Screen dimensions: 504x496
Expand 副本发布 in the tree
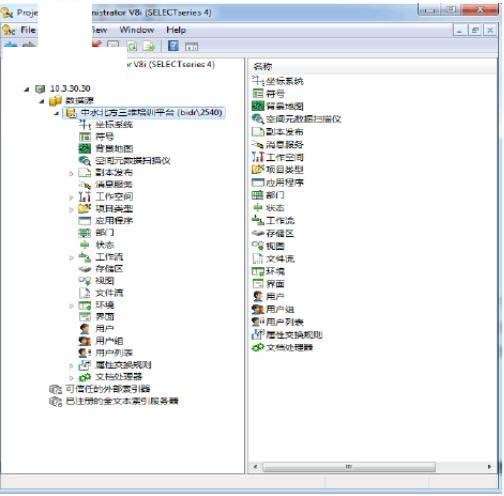point(71,173)
